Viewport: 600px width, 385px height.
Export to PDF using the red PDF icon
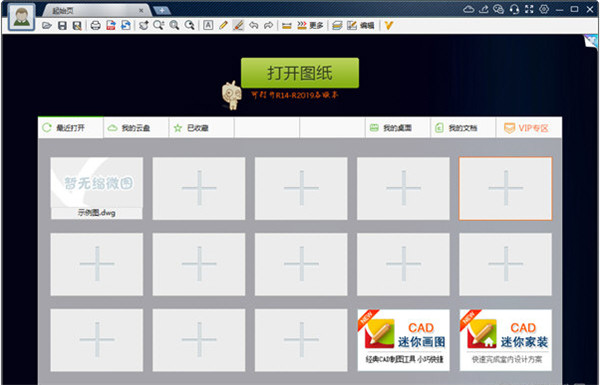pyautogui.click(x=111, y=26)
